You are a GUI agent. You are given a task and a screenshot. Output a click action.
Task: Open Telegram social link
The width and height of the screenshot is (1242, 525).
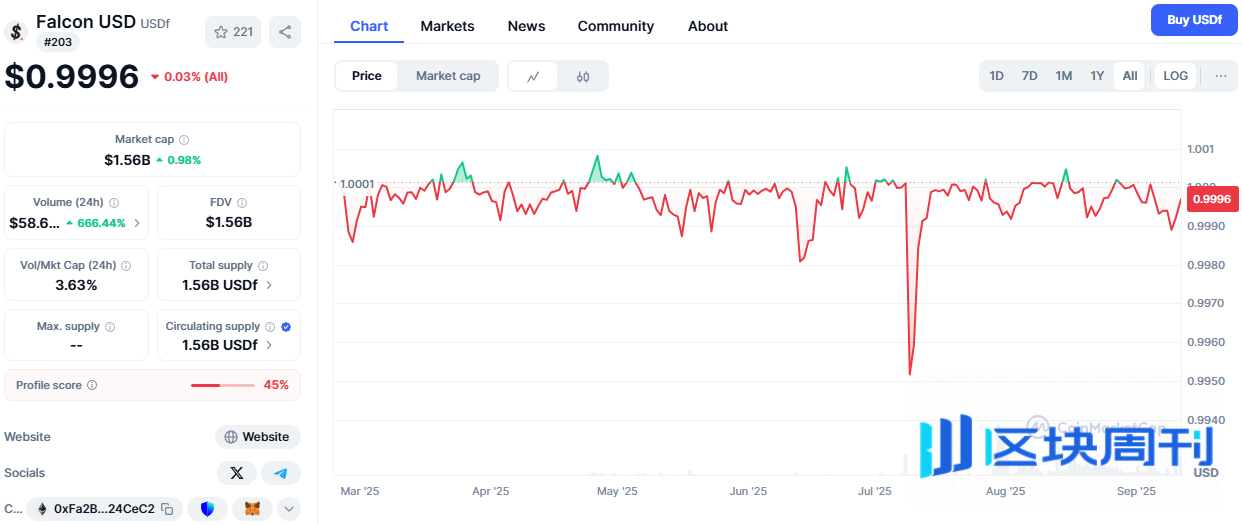(x=281, y=473)
